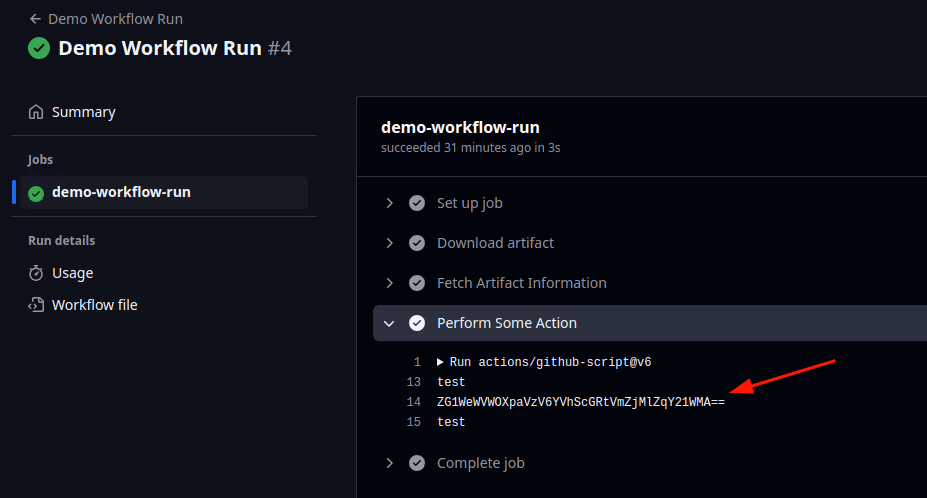Image resolution: width=927 pixels, height=498 pixels.
Task: Click the Download artifact step label
Action: (x=495, y=243)
